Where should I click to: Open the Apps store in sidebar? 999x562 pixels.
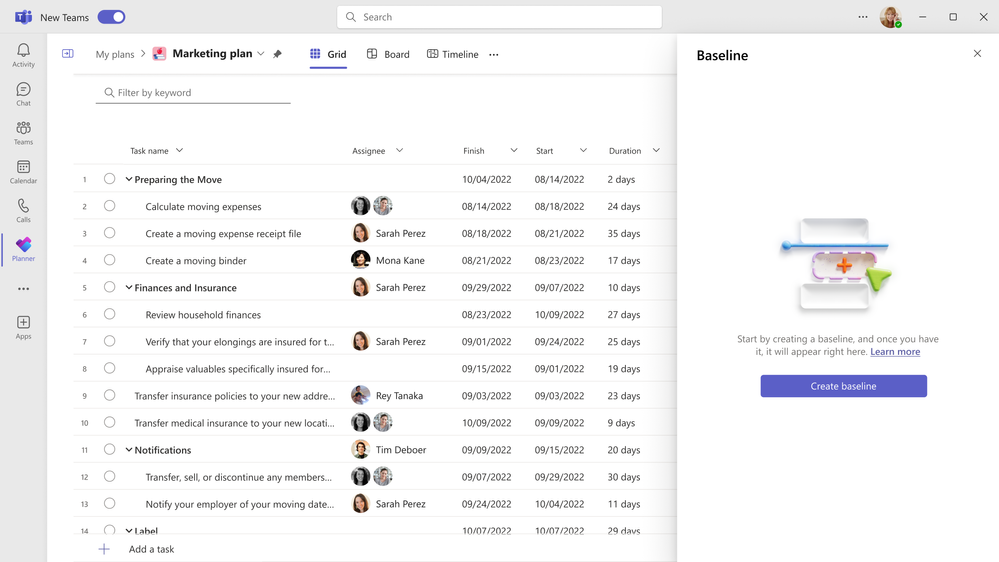point(24,327)
